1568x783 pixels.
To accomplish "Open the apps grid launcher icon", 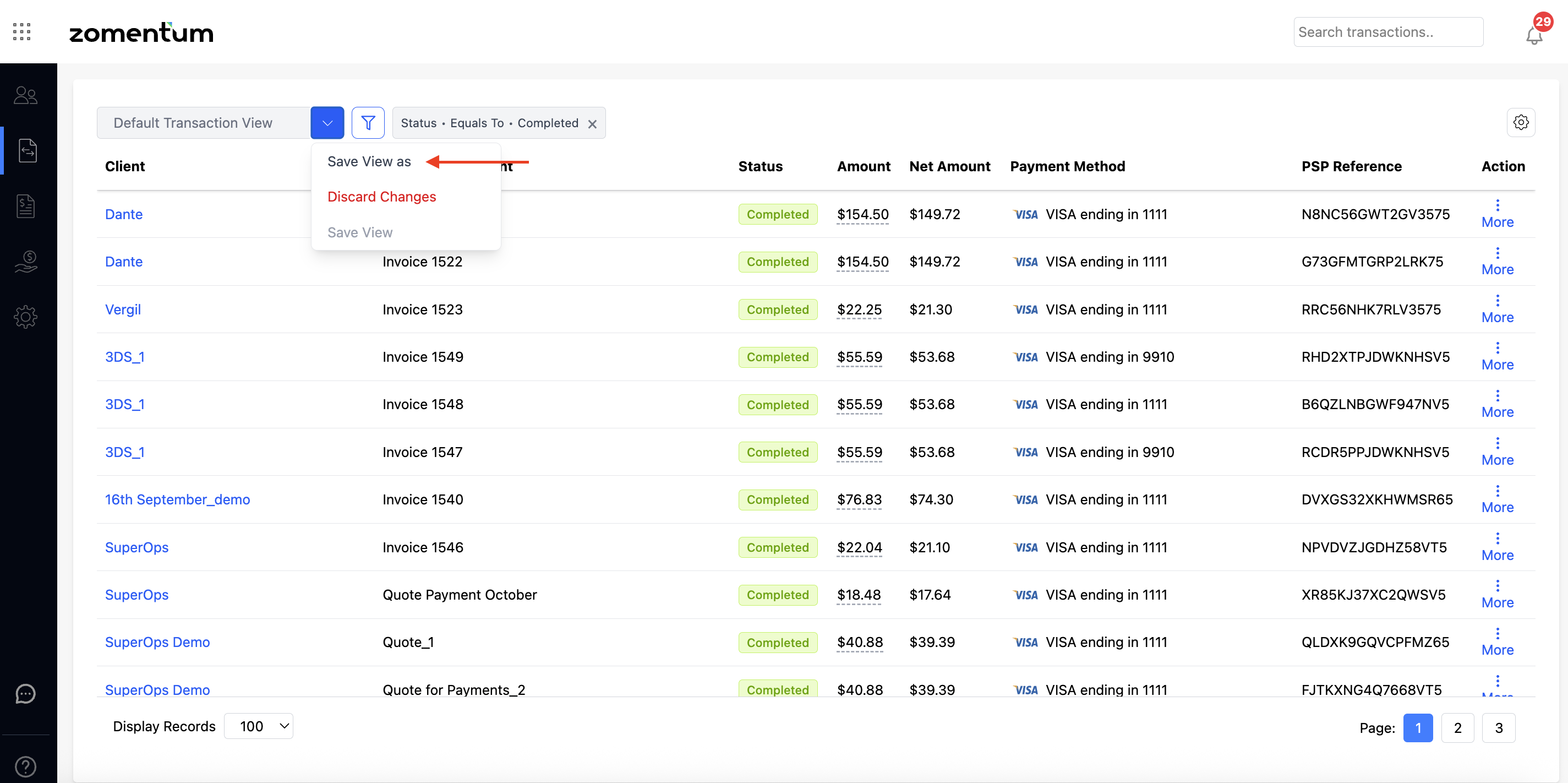I will pos(22,31).
